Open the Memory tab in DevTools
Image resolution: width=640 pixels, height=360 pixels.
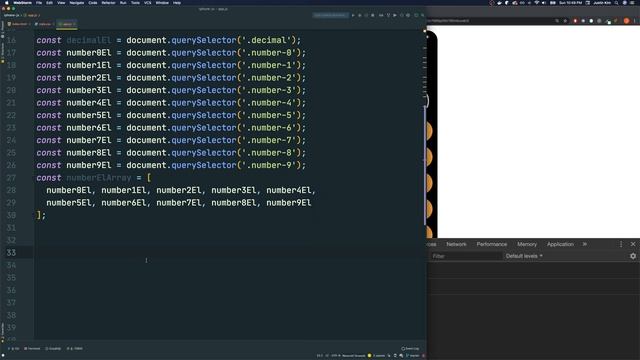(x=527, y=244)
